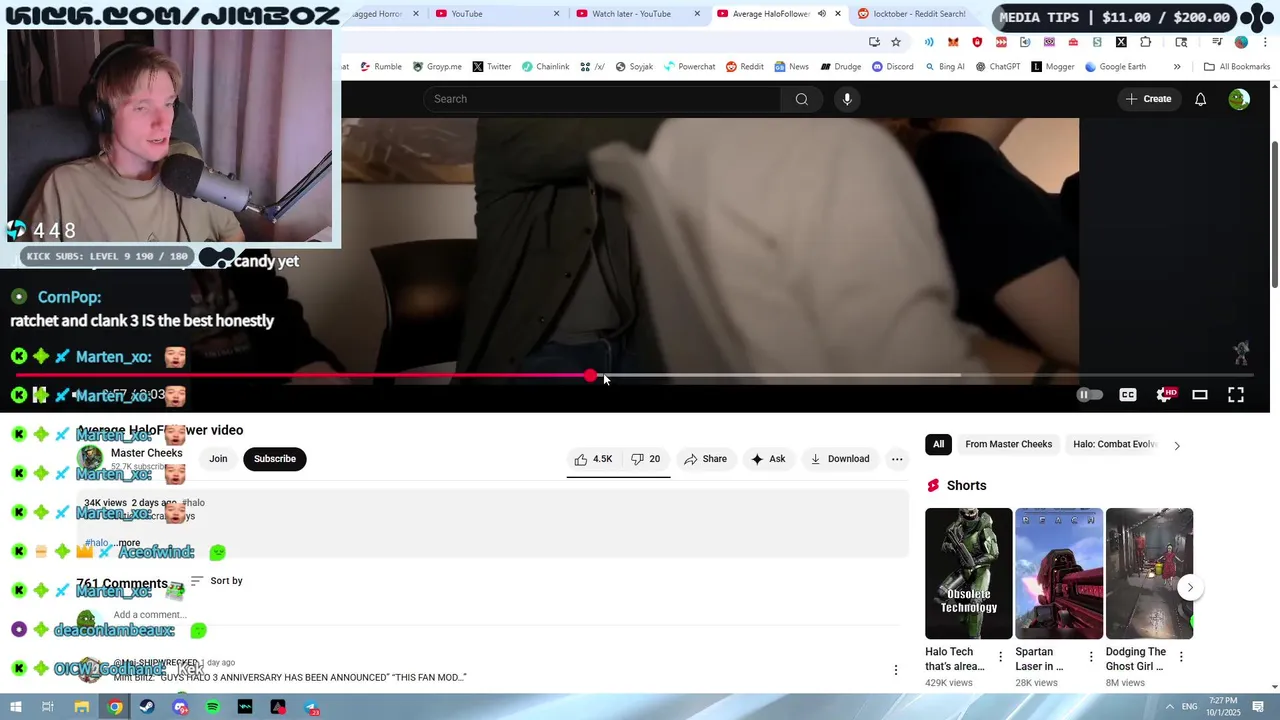Switch to the locktober Reddit Search tab

click(x=920, y=14)
